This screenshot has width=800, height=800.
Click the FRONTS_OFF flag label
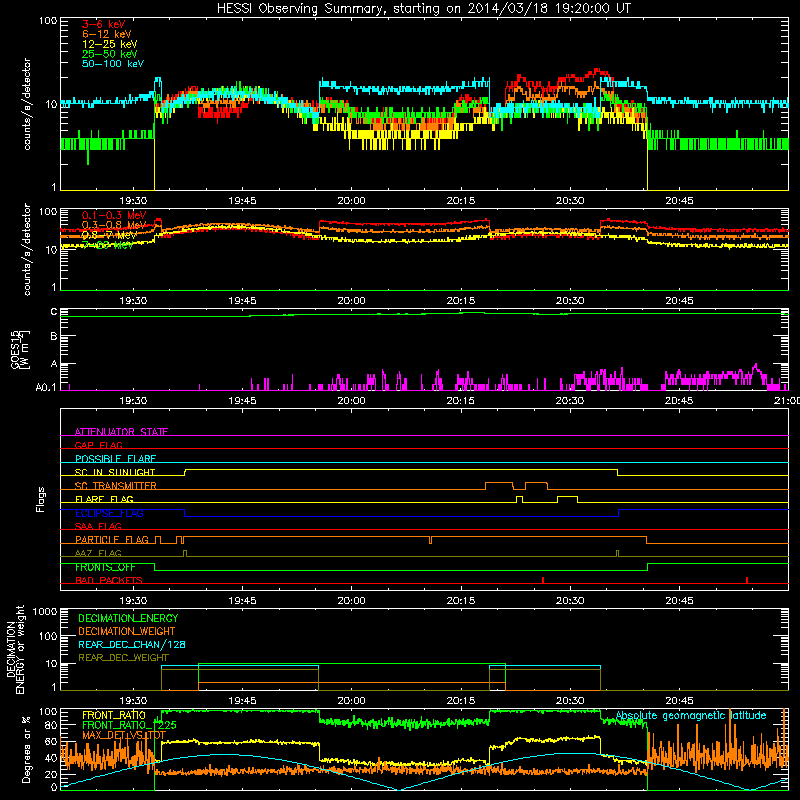[x=105, y=567]
